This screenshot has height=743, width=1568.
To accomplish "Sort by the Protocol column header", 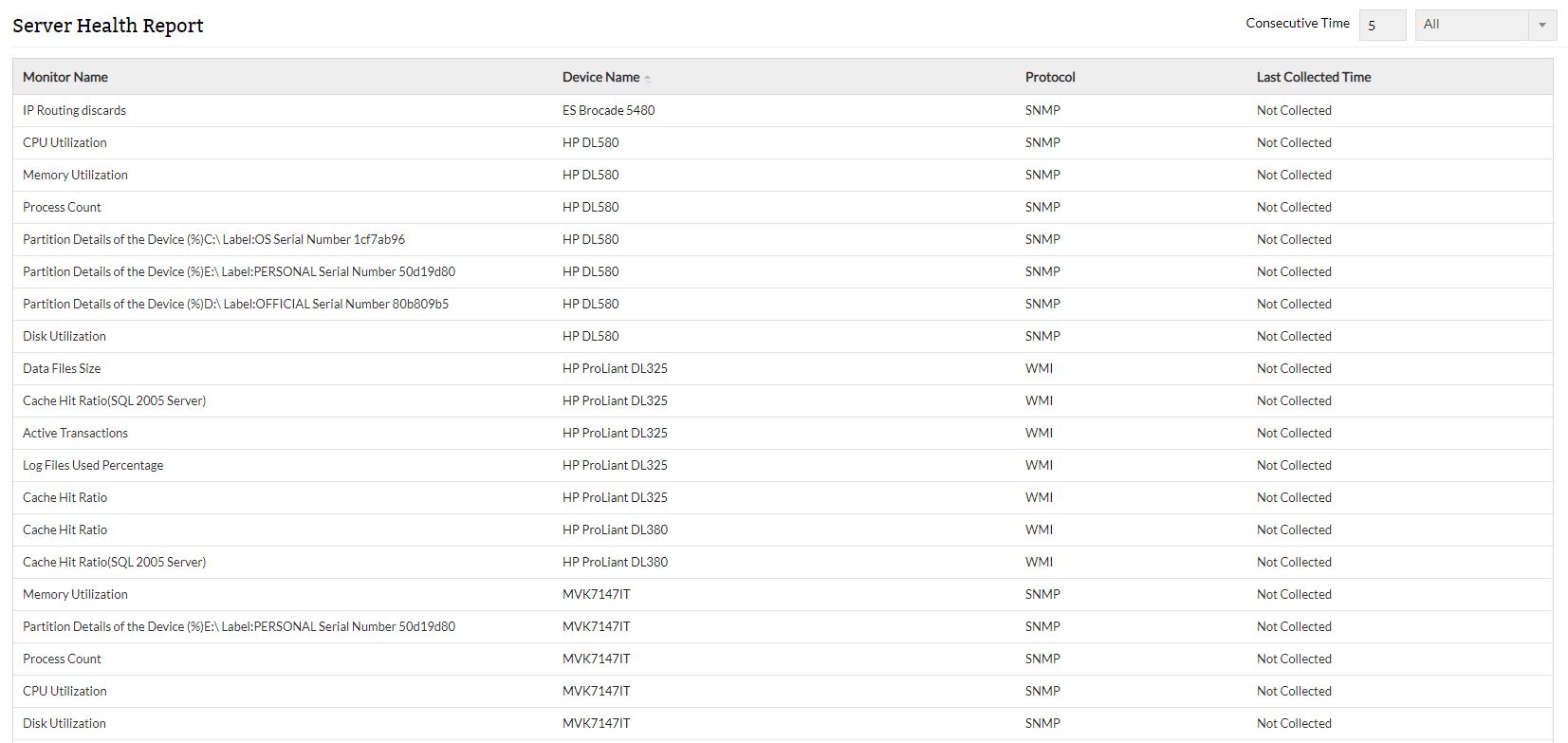I will pos(1050,77).
